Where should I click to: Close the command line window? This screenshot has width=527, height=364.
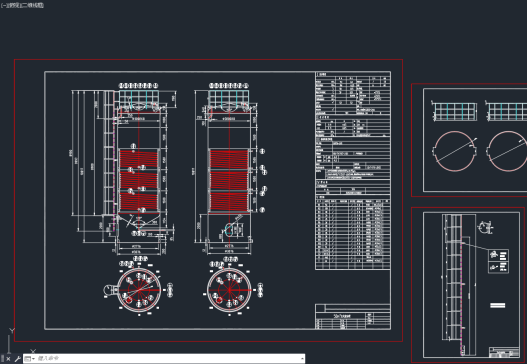pyautogui.click(x=8, y=359)
